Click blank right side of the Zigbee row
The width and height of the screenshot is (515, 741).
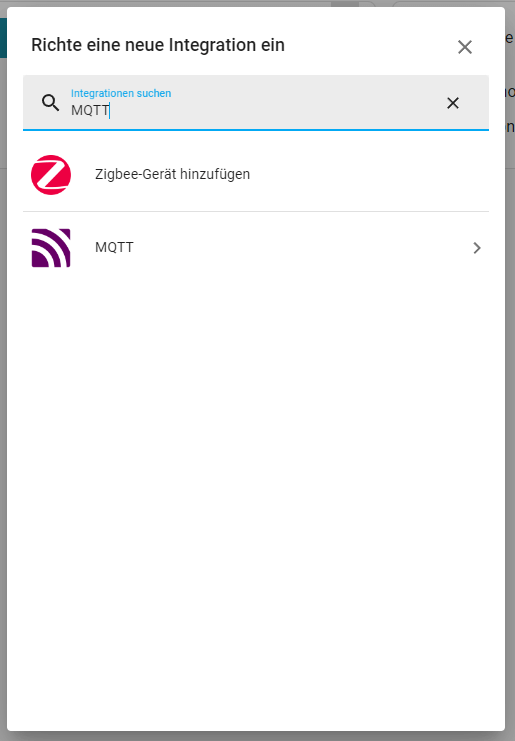[369, 174]
